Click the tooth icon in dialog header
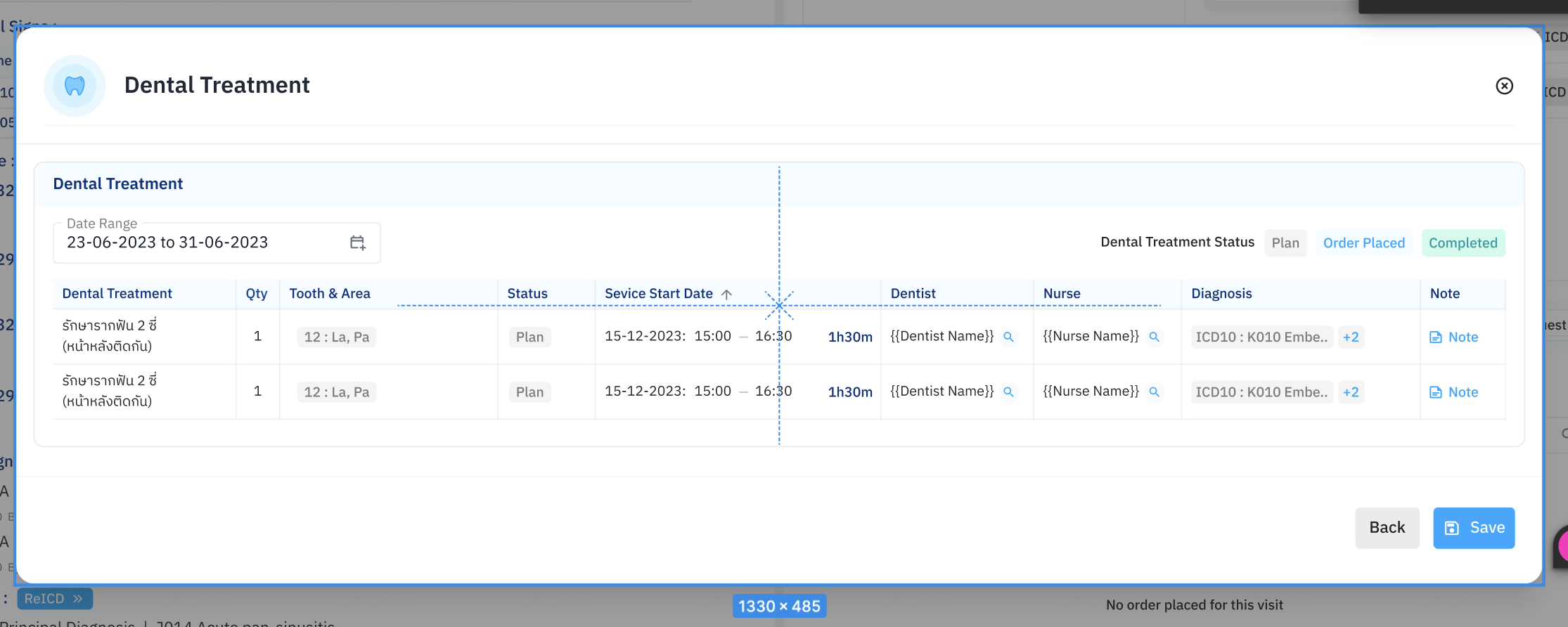The height and width of the screenshot is (627, 1568). pyautogui.click(x=75, y=86)
